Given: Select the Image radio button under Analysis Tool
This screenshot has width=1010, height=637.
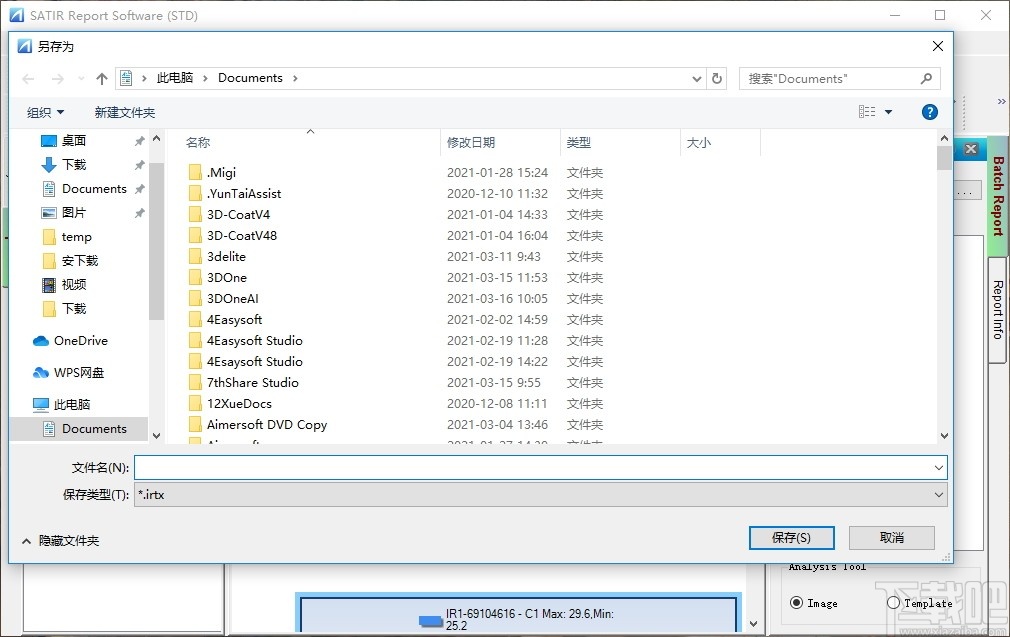Looking at the screenshot, I should click(798, 603).
